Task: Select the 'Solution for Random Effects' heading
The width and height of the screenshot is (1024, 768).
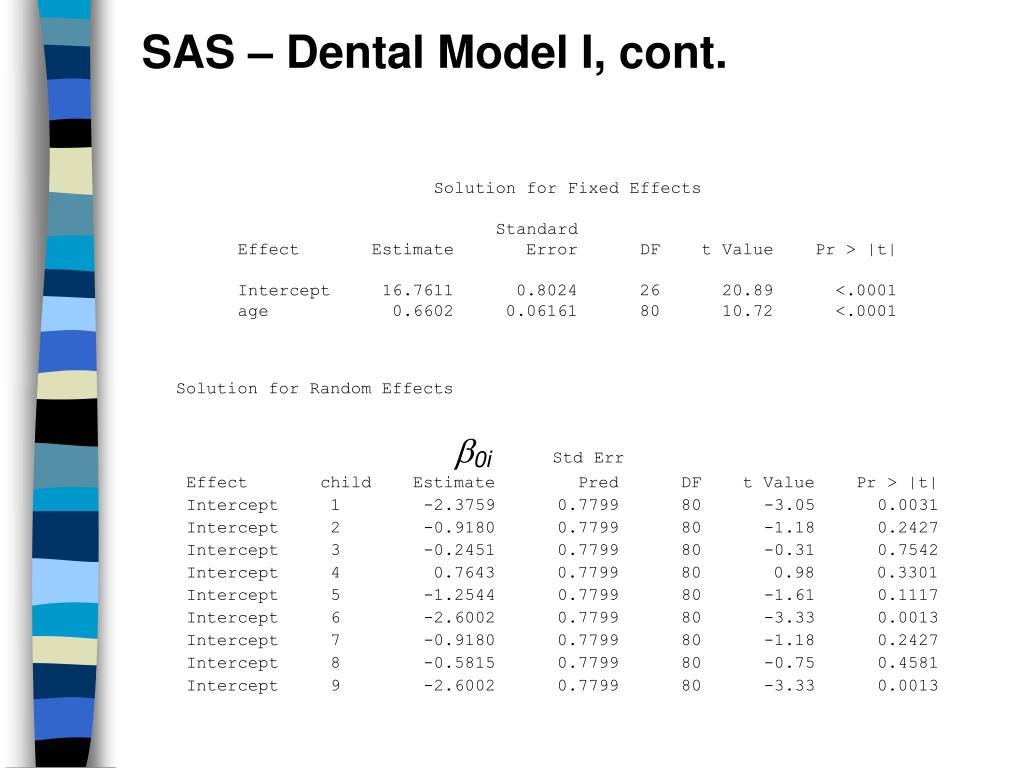Action: click(314, 389)
